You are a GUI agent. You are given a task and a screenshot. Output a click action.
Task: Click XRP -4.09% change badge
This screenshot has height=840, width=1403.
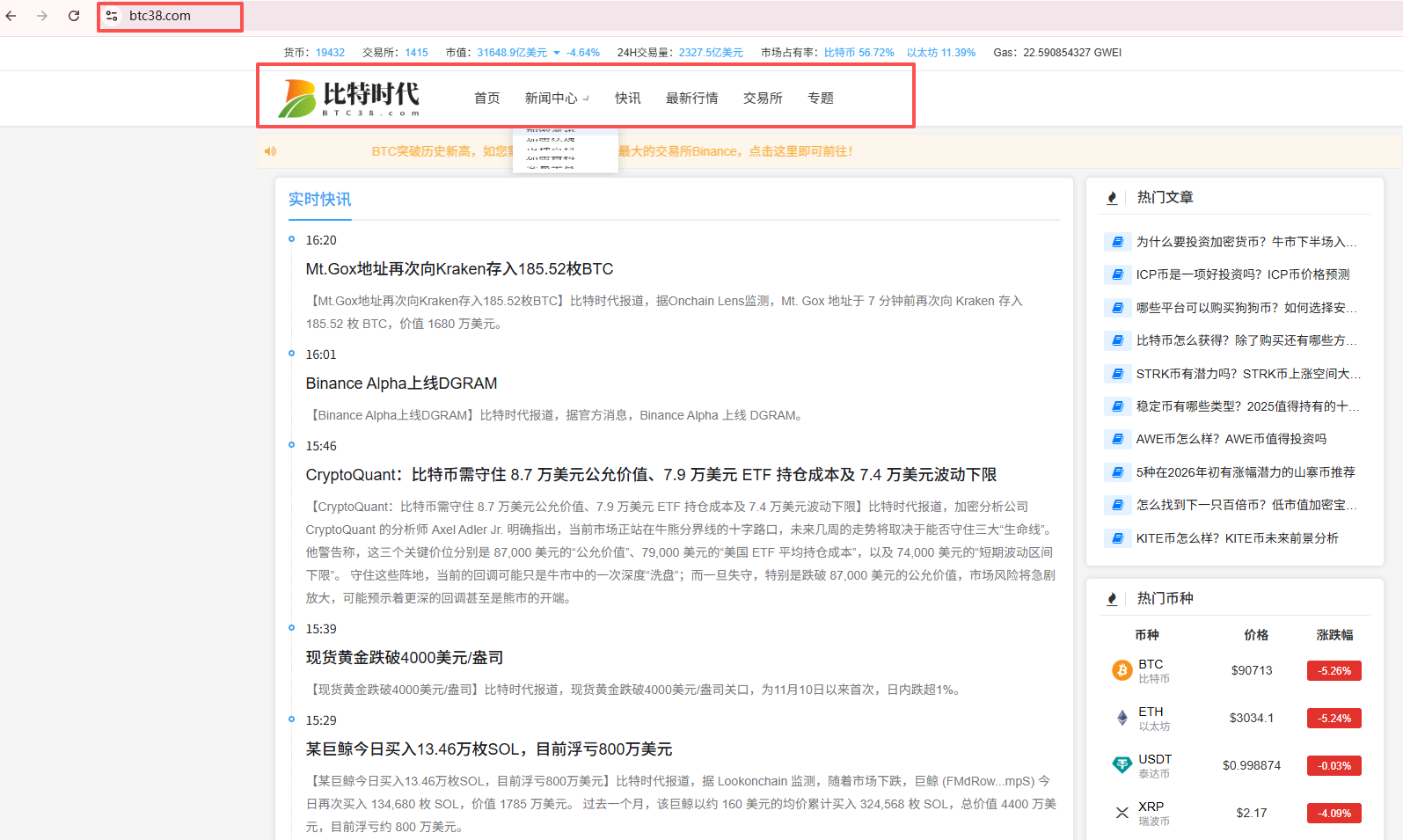(x=1334, y=813)
